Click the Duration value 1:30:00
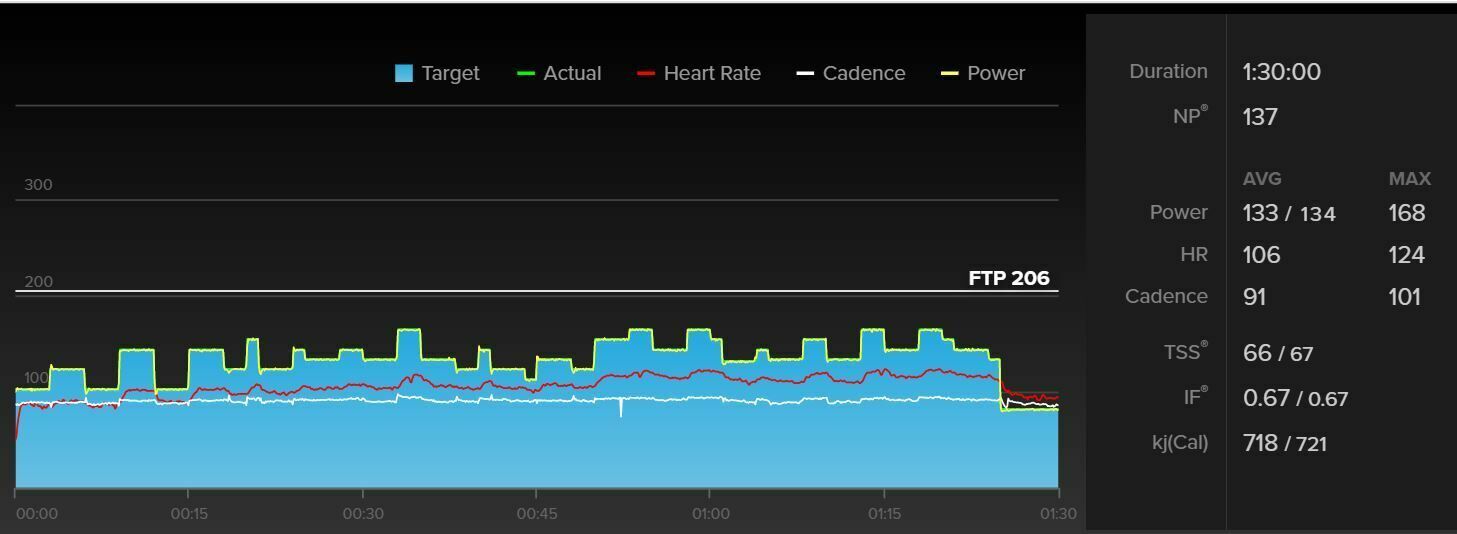This screenshot has height=534, width=1457. [x=1281, y=72]
